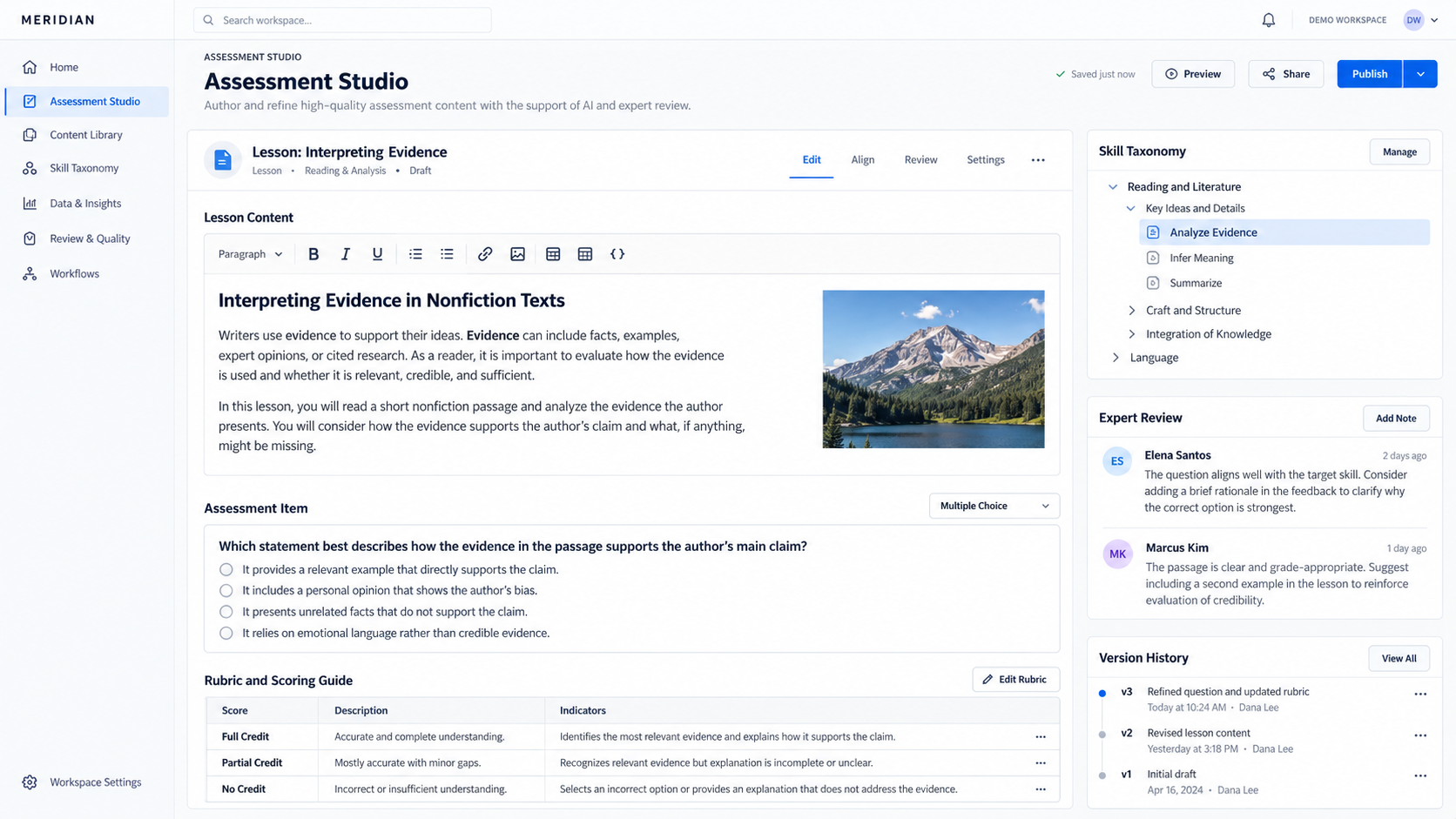Click the lesson document icon
1456x819 pixels.
tap(223, 160)
